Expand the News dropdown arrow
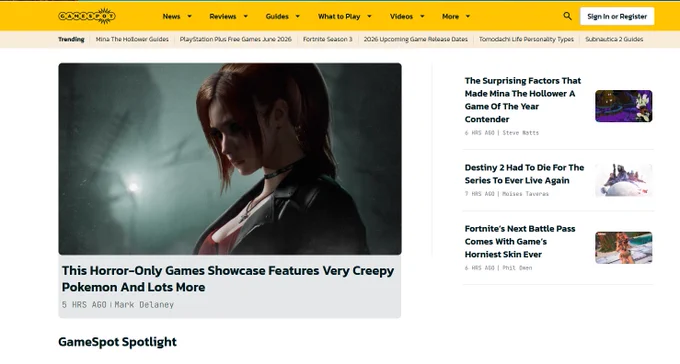 (190, 16)
